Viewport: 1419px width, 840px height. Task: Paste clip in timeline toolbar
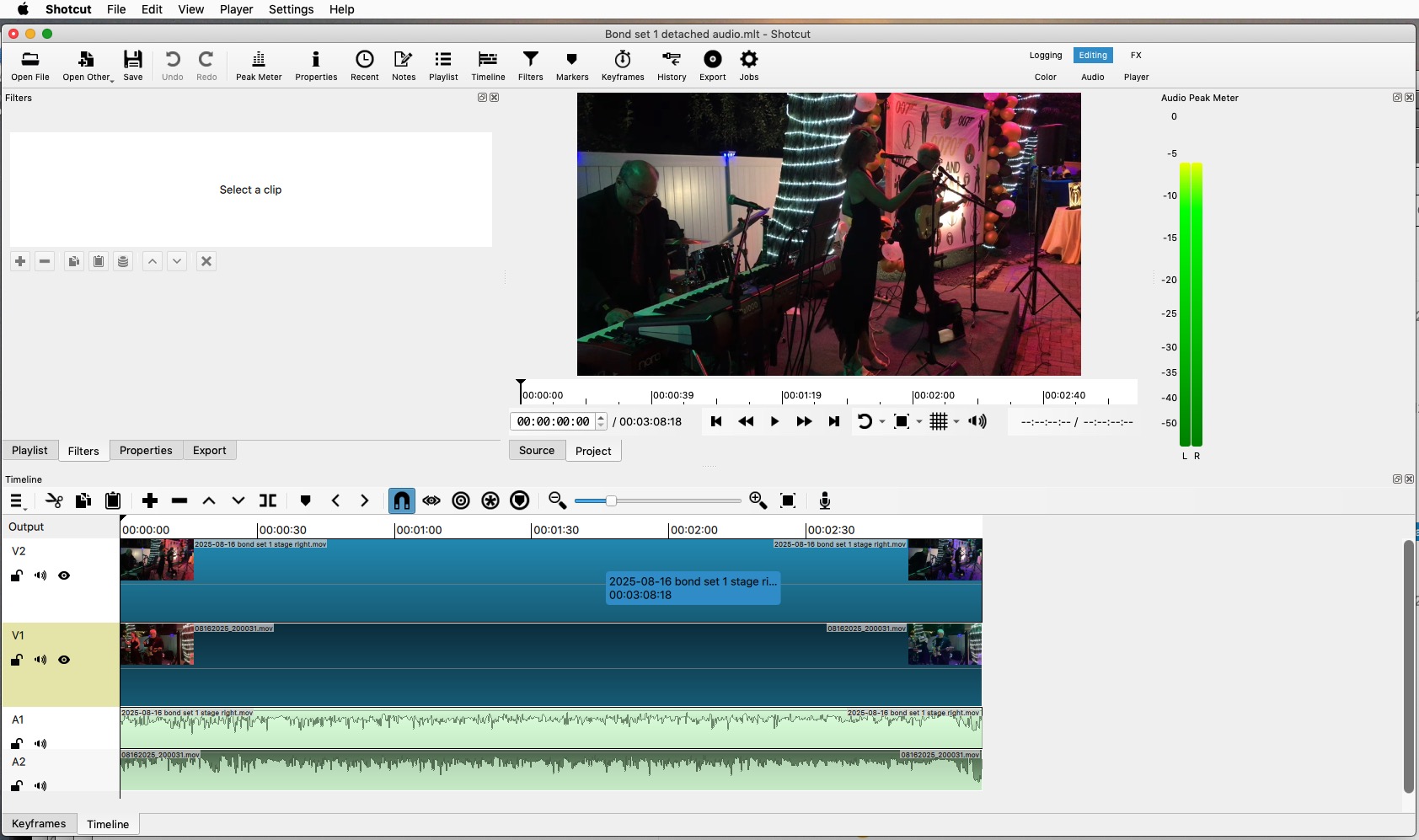click(x=113, y=500)
